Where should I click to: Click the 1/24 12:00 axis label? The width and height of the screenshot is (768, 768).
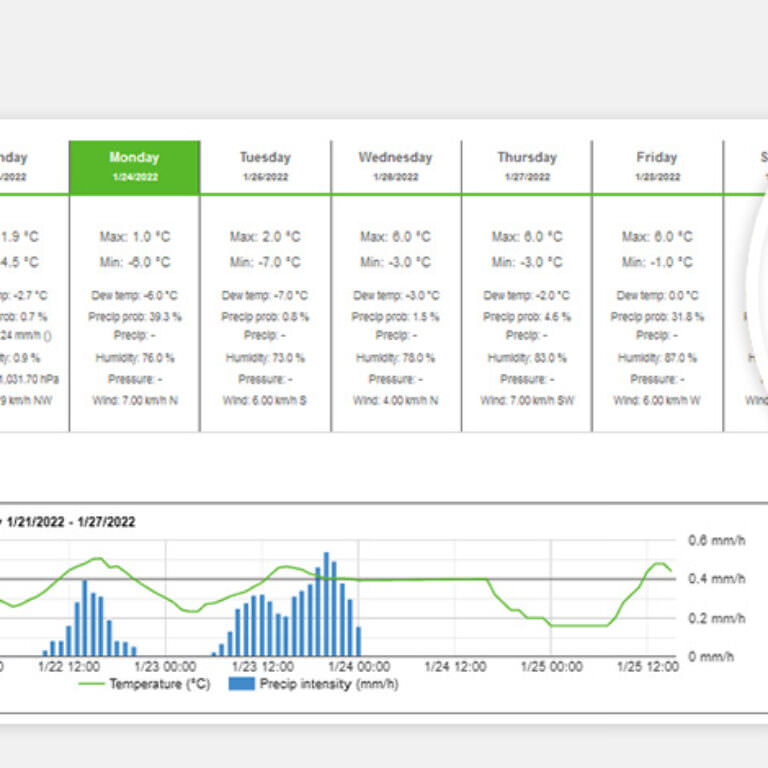(x=456, y=667)
